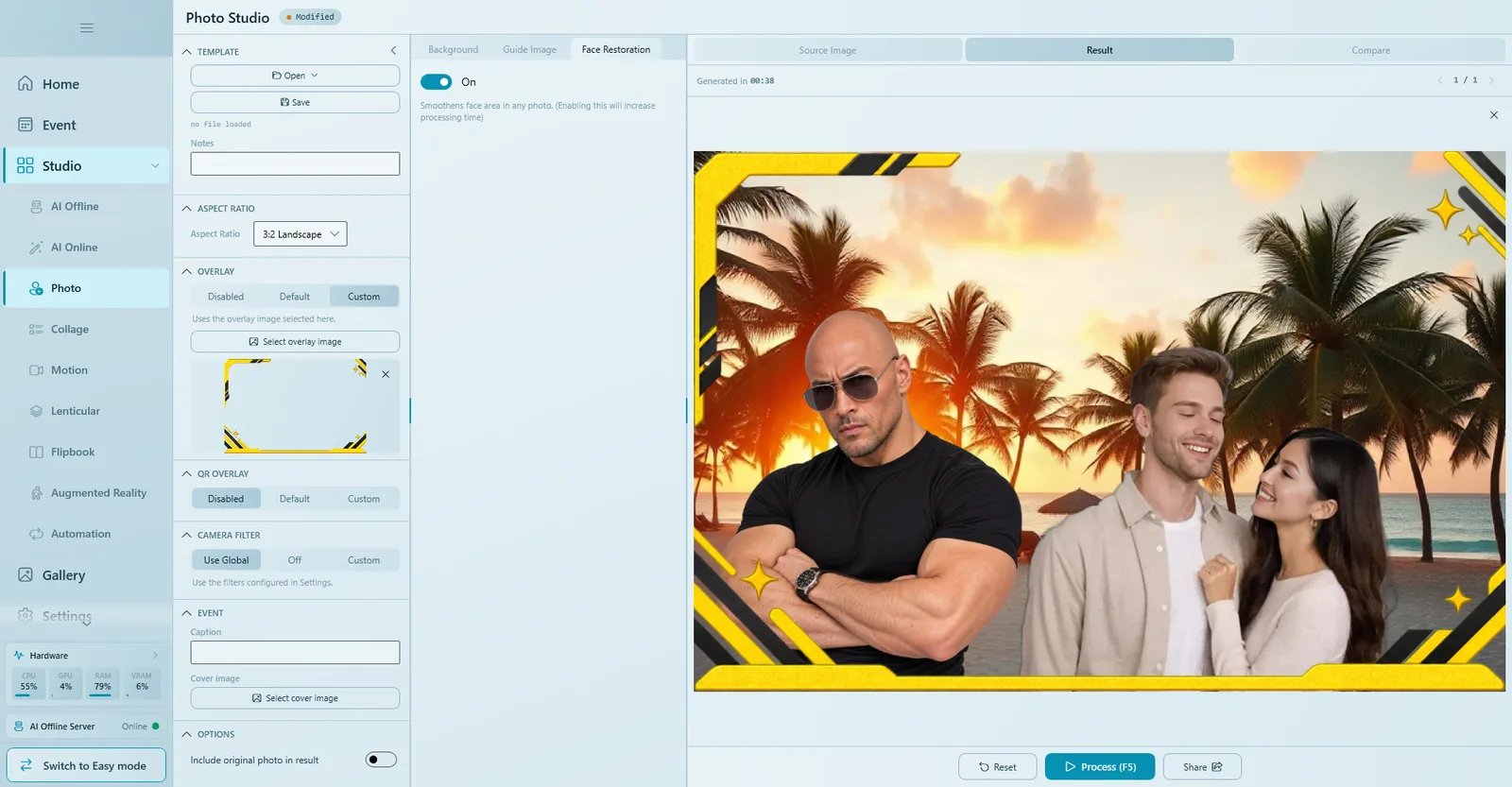Open the Augmented Reality icon
Viewport: 1512px width, 787px height.
(x=36, y=493)
